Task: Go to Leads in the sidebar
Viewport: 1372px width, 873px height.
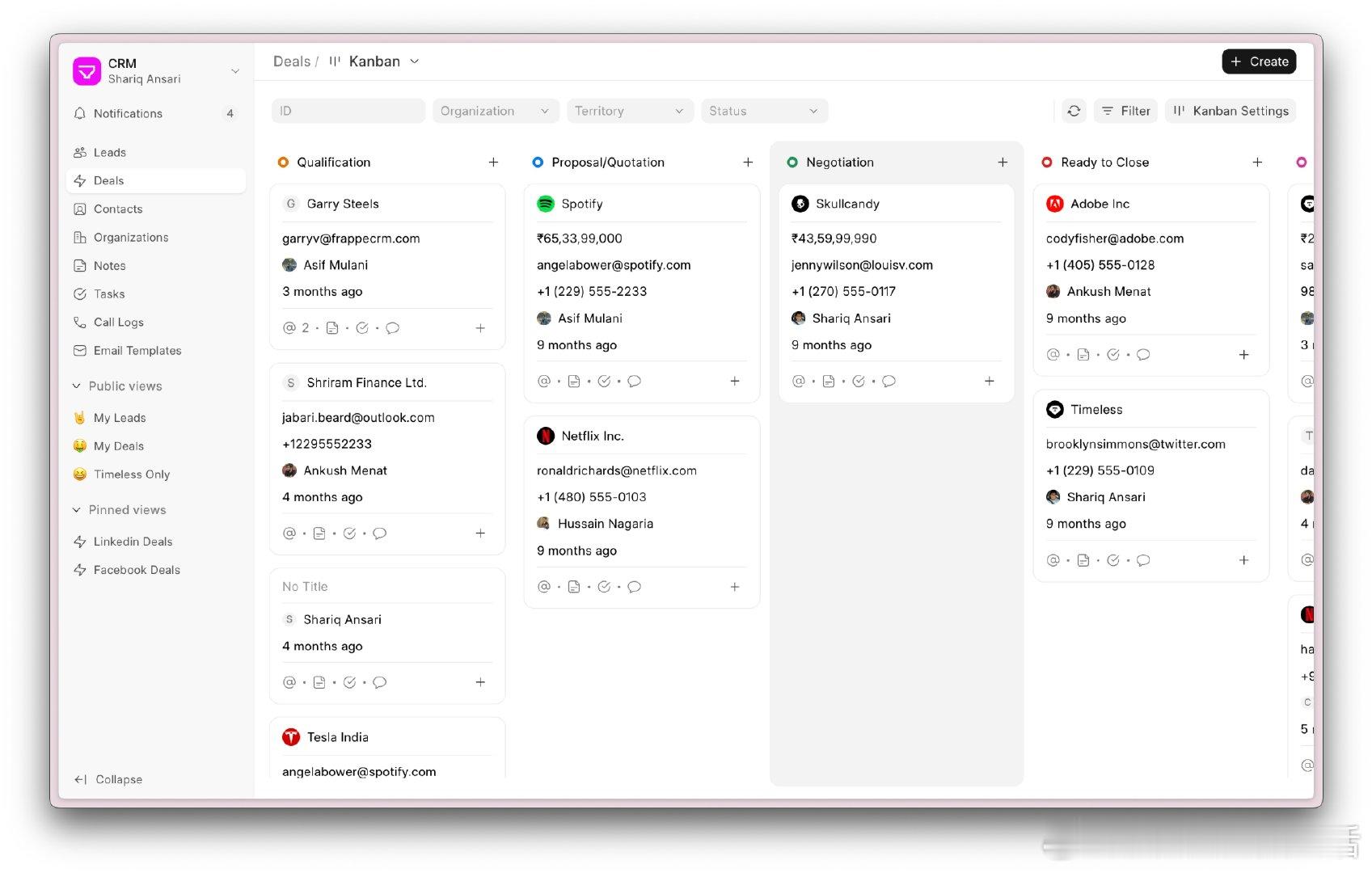Action: click(155, 152)
